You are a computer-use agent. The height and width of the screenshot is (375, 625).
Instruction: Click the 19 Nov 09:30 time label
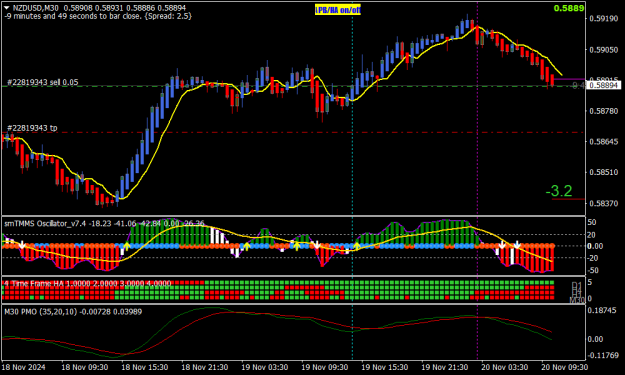click(x=325, y=367)
